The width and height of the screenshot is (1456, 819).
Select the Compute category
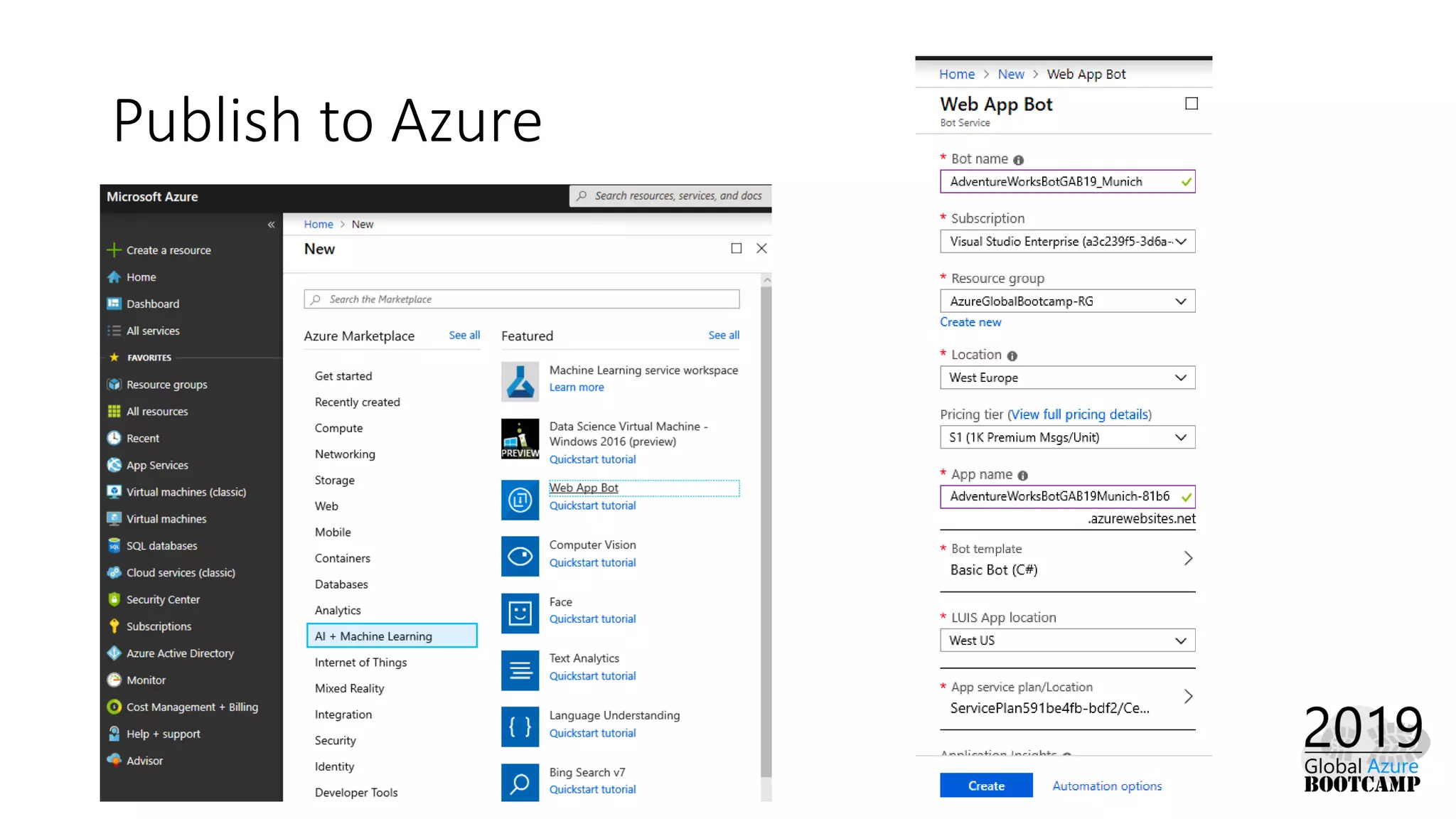pyautogui.click(x=338, y=428)
